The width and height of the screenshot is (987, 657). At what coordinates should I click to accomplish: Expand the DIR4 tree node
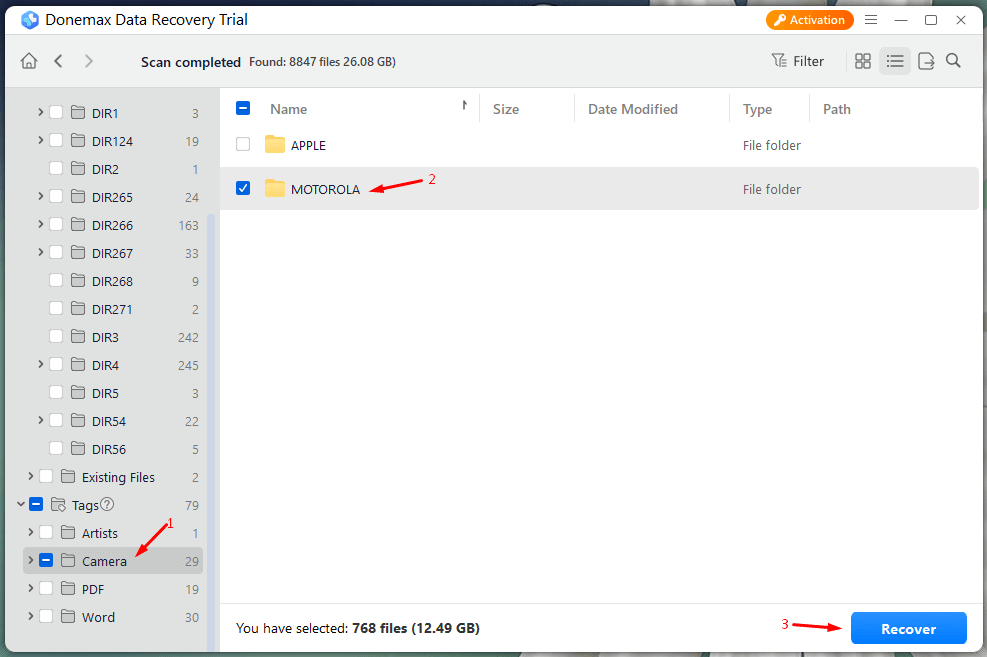(x=40, y=364)
